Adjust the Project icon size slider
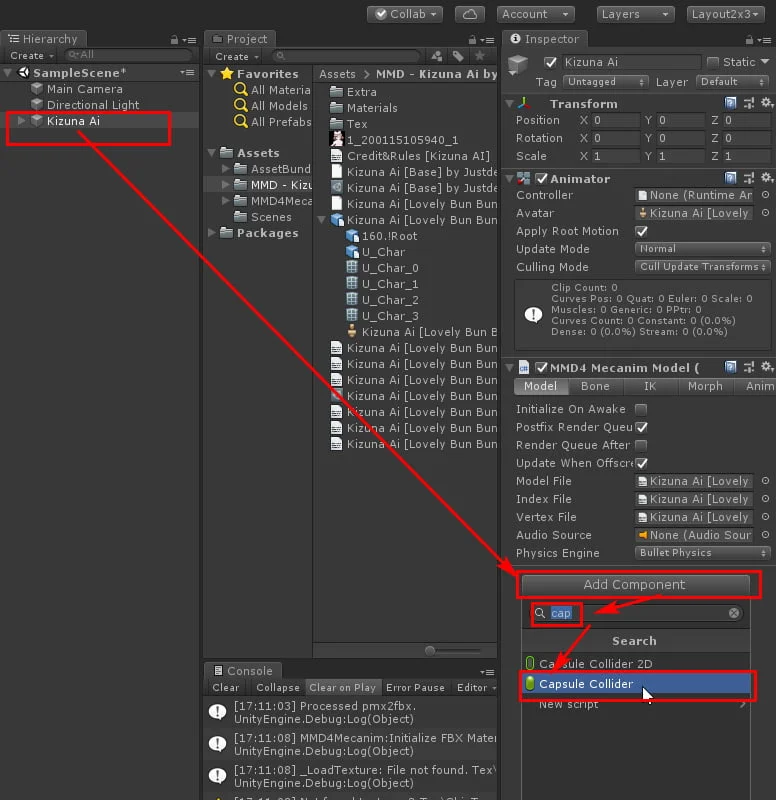This screenshot has height=800, width=776. click(x=430, y=650)
